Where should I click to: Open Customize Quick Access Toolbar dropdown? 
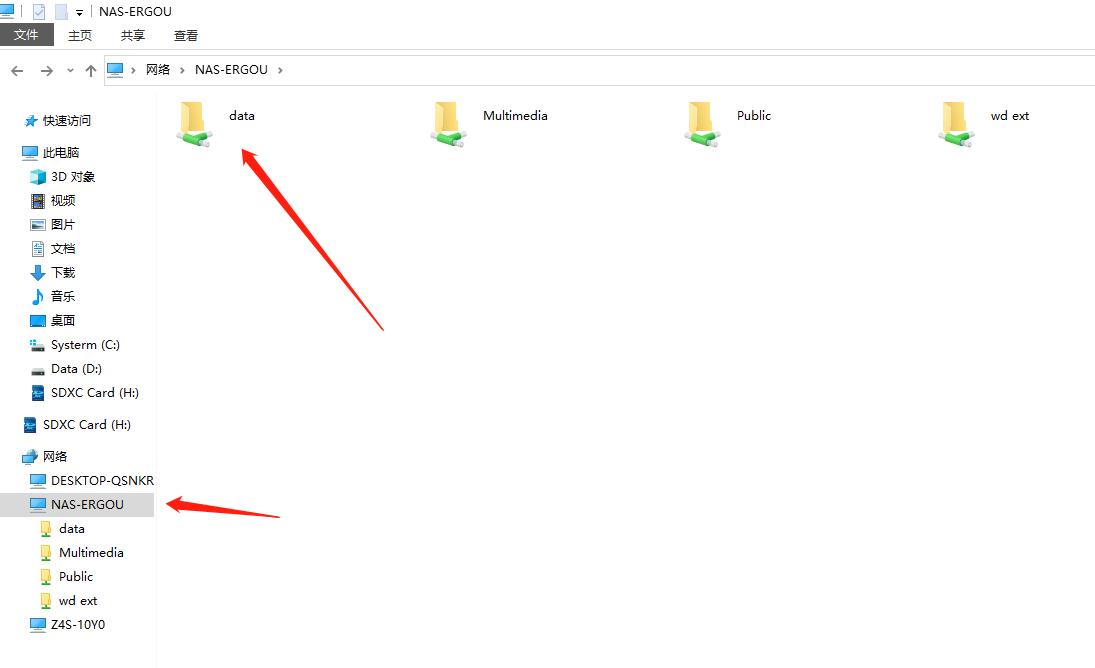(x=79, y=13)
